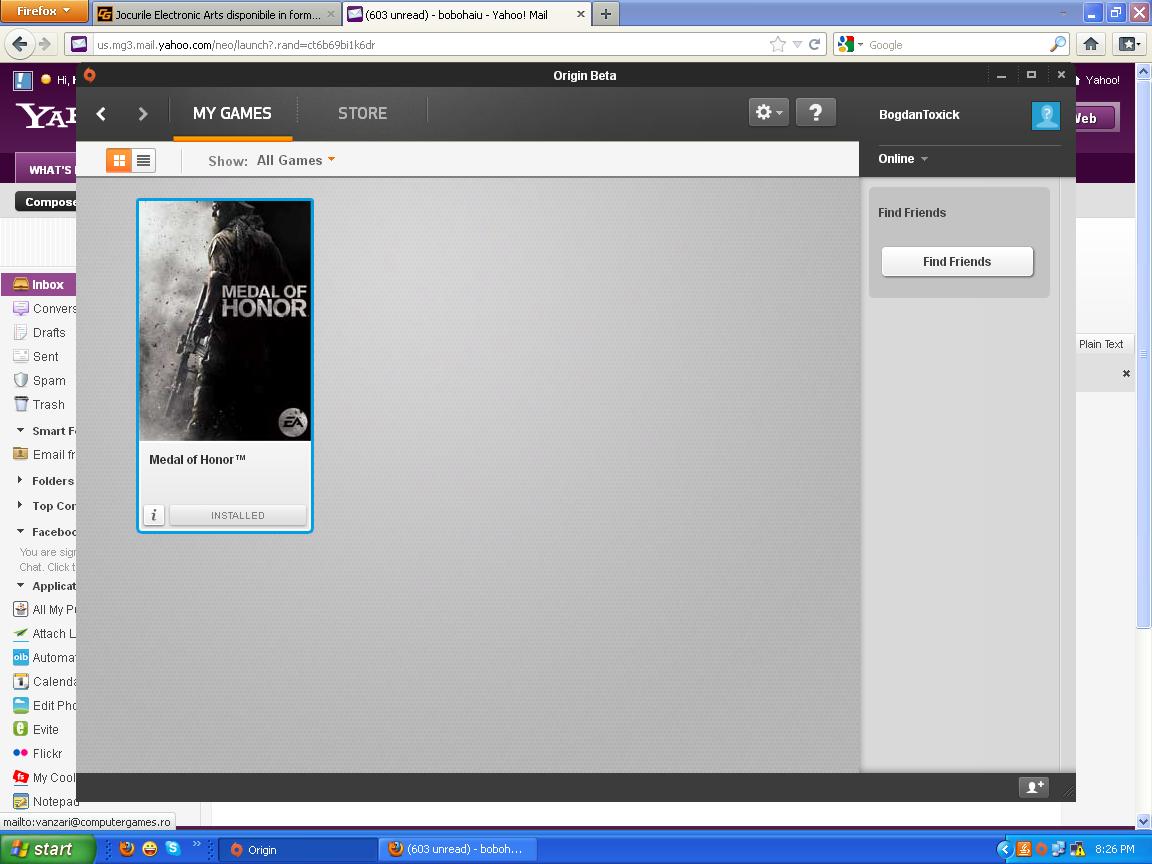Open the Windows start menu
This screenshot has height=864, width=1152.
pyautogui.click(x=48, y=849)
